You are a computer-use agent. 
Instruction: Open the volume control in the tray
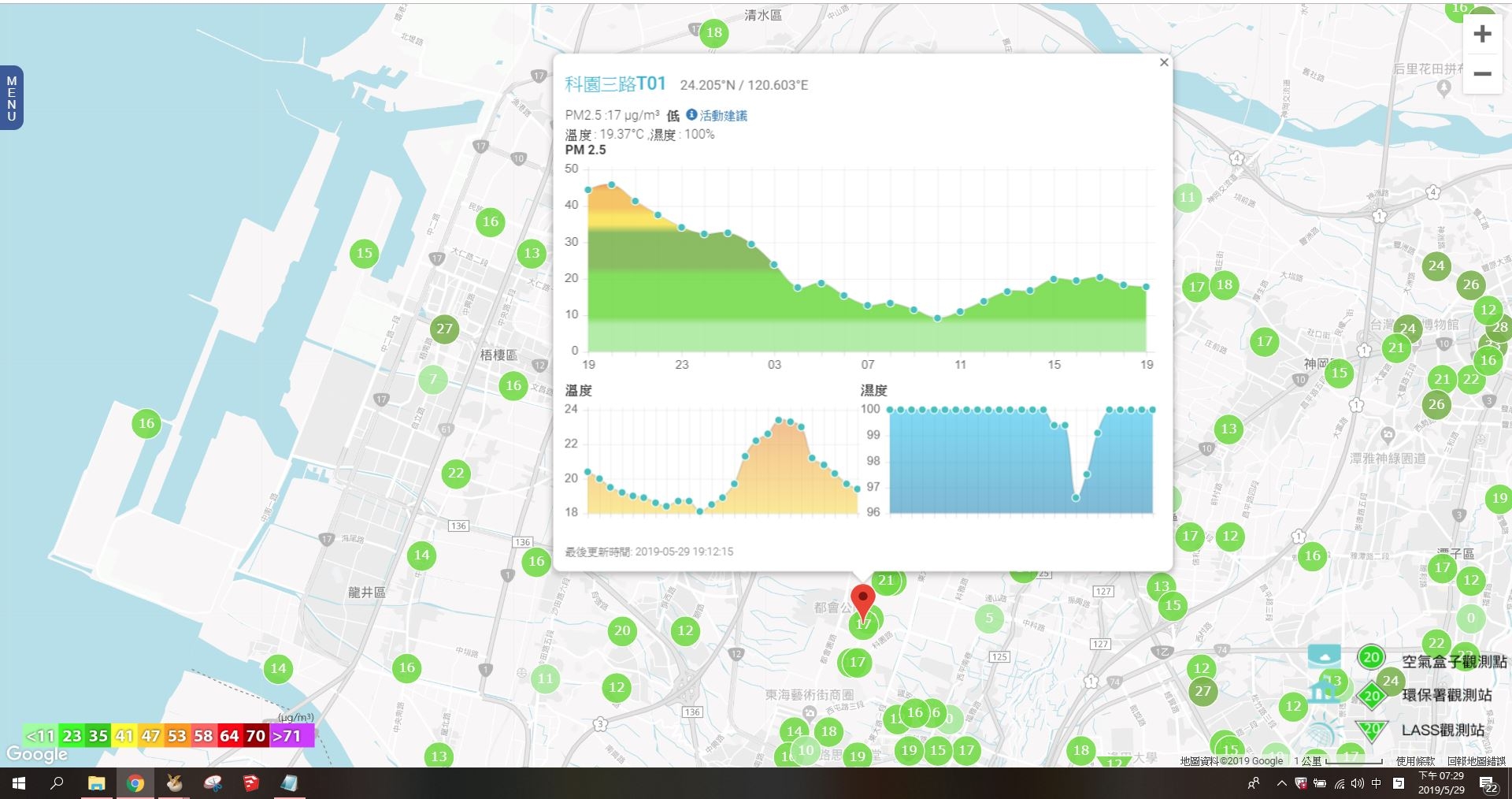click(1358, 783)
